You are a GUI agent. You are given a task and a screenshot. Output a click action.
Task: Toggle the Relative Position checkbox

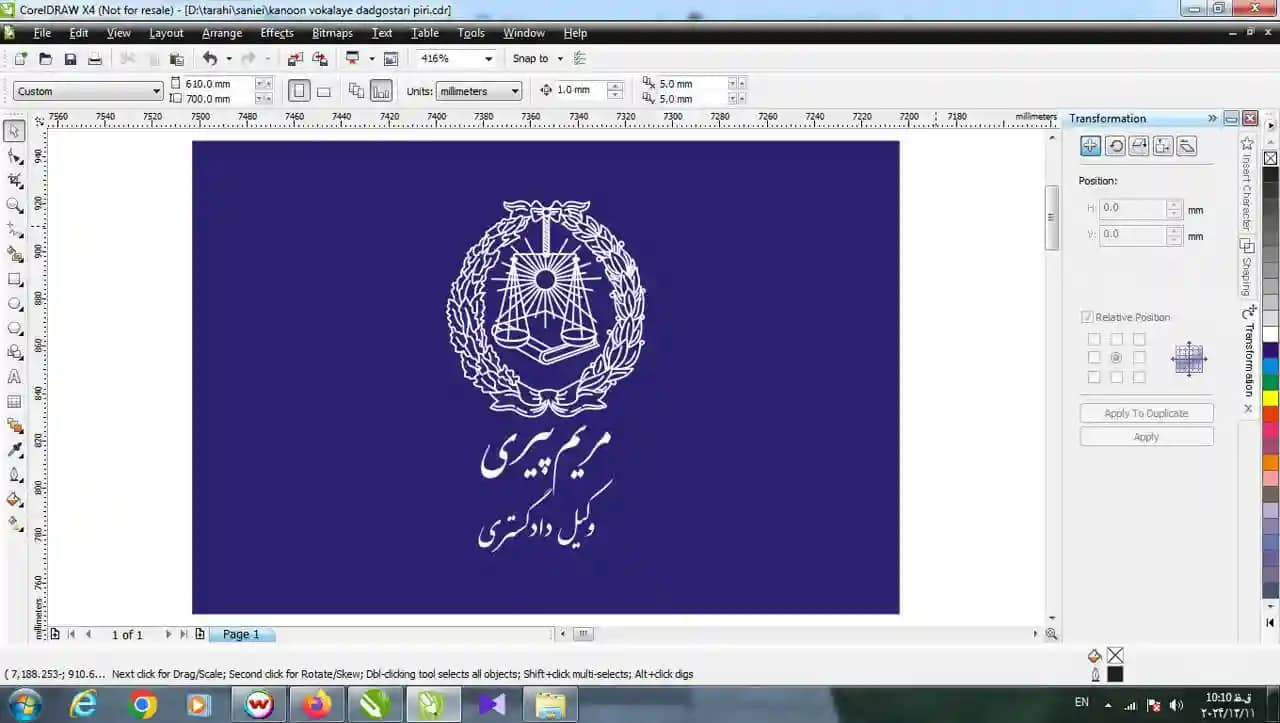click(x=1087, y=317)
